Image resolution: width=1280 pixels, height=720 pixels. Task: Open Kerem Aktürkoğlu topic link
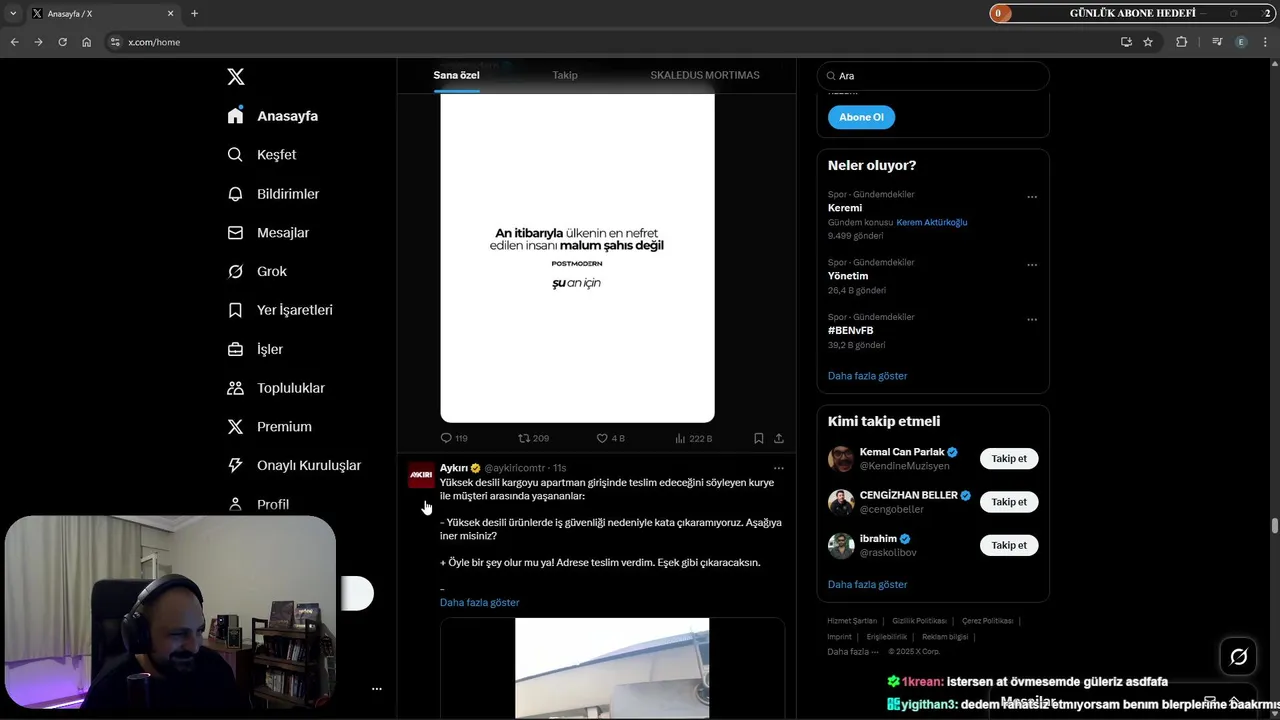(931, 222)
